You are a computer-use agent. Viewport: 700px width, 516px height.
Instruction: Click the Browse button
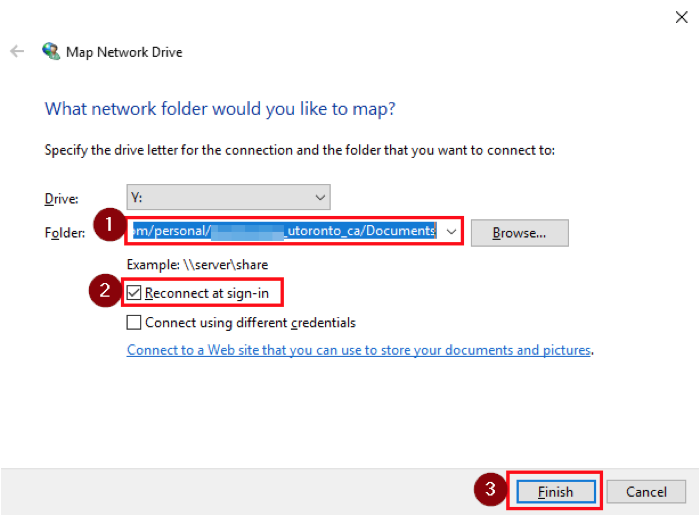click(x=520, y=233)
